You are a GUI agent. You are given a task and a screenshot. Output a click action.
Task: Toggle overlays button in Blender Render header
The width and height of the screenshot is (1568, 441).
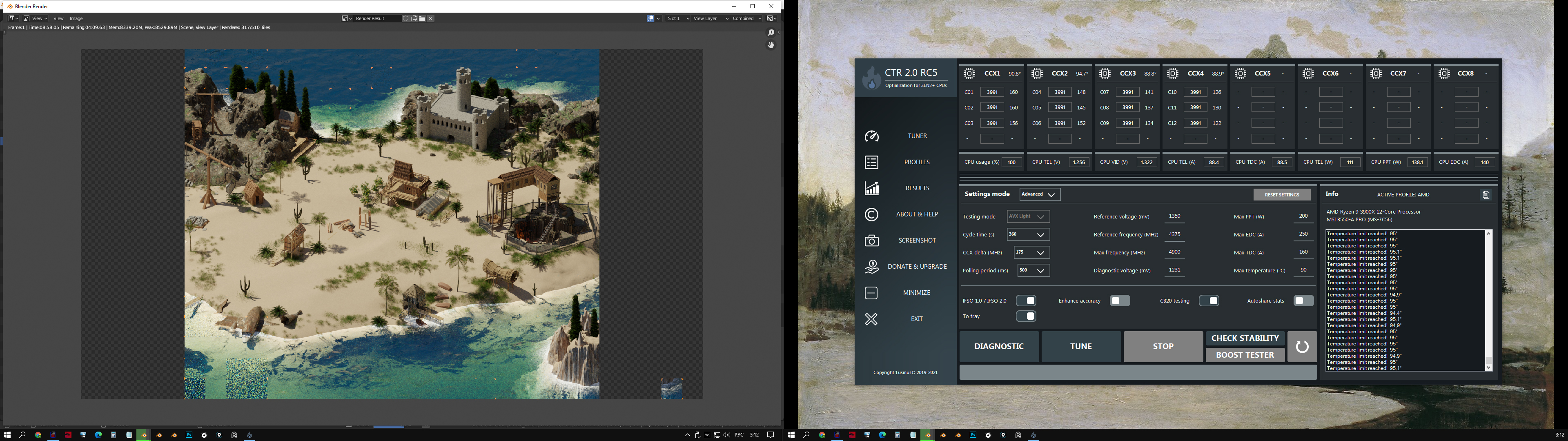pos(651,18)
